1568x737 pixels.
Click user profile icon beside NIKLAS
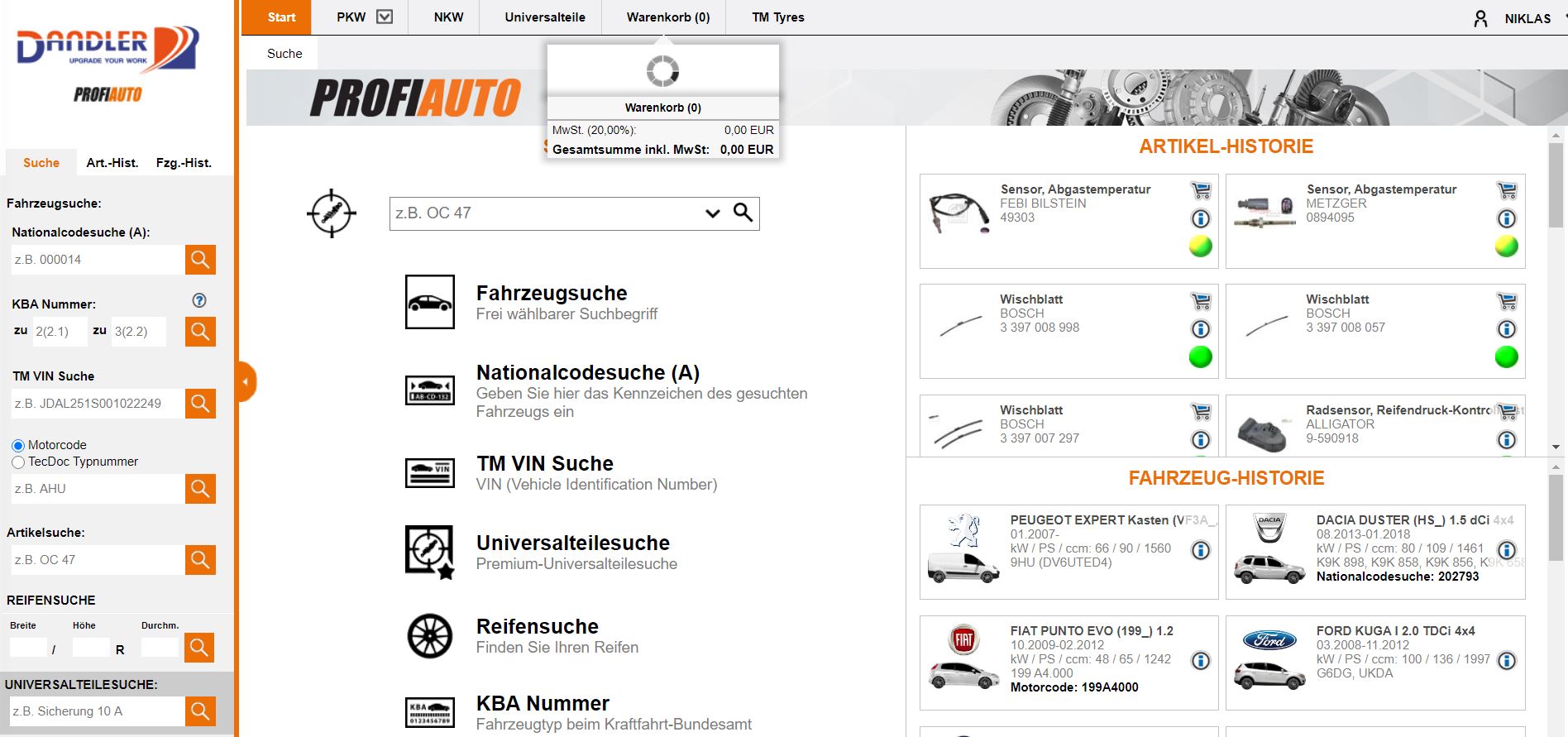click(1480, 18)
